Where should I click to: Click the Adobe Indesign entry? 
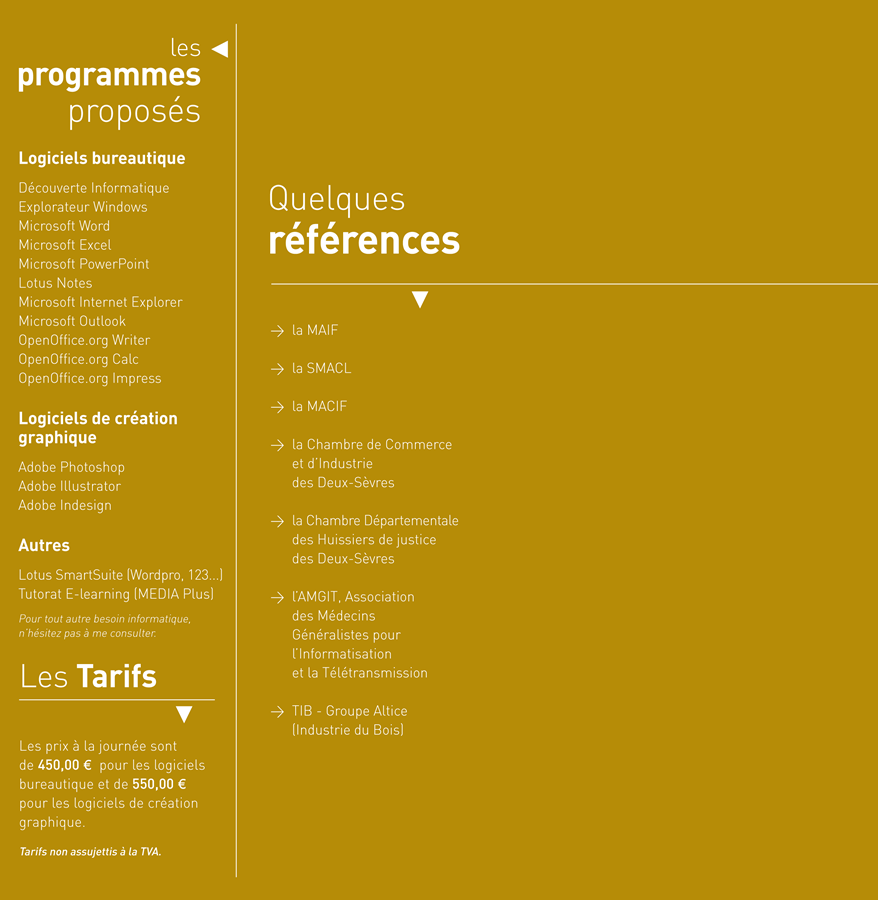point(65,505)
